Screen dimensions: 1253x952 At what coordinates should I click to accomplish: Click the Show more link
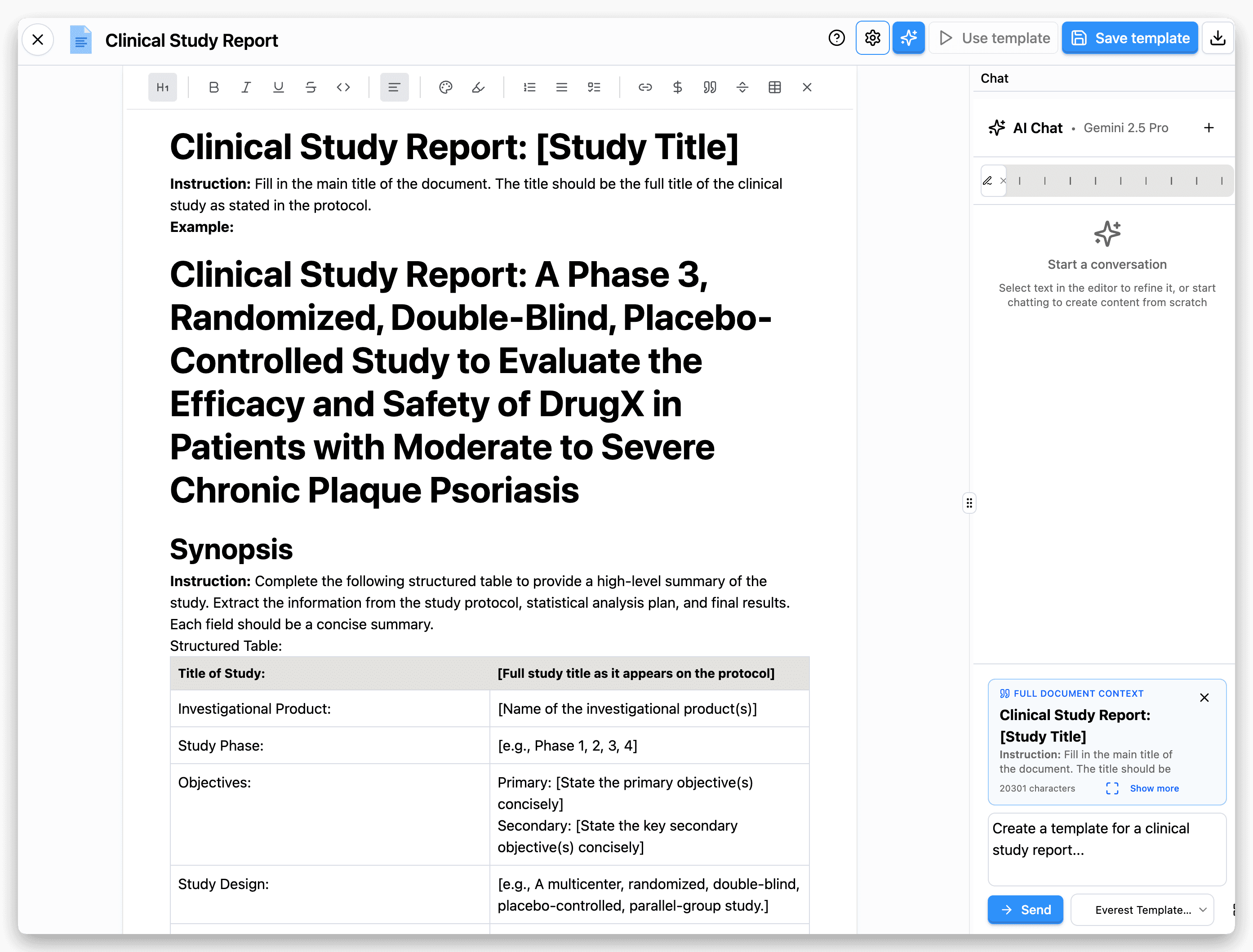[x=1154, y=788]
